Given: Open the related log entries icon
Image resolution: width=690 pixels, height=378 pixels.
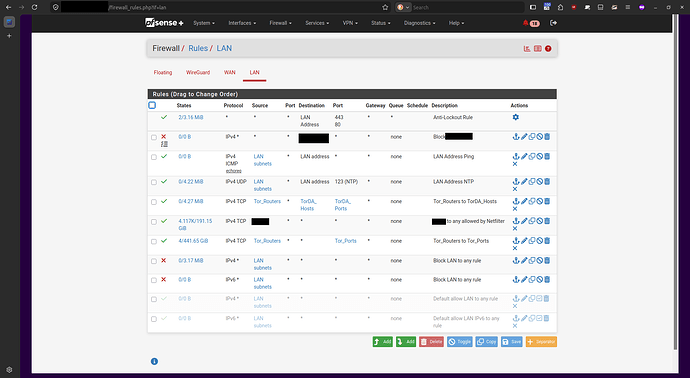Looking at the screenshot, I should pos(537,48).
